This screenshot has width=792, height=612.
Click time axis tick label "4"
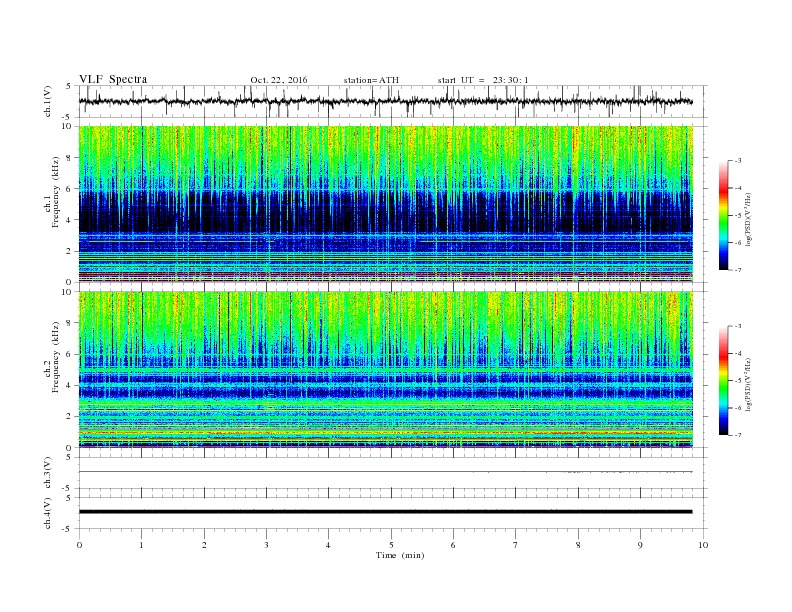pos(328,545)
